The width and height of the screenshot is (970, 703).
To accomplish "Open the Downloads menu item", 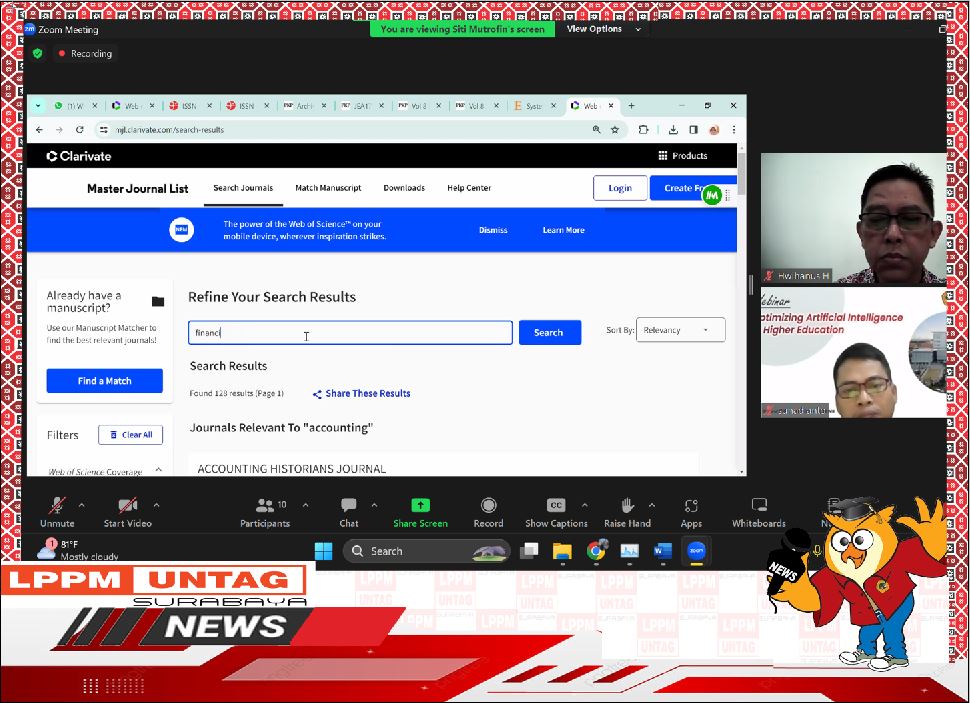I will point(404,188).
